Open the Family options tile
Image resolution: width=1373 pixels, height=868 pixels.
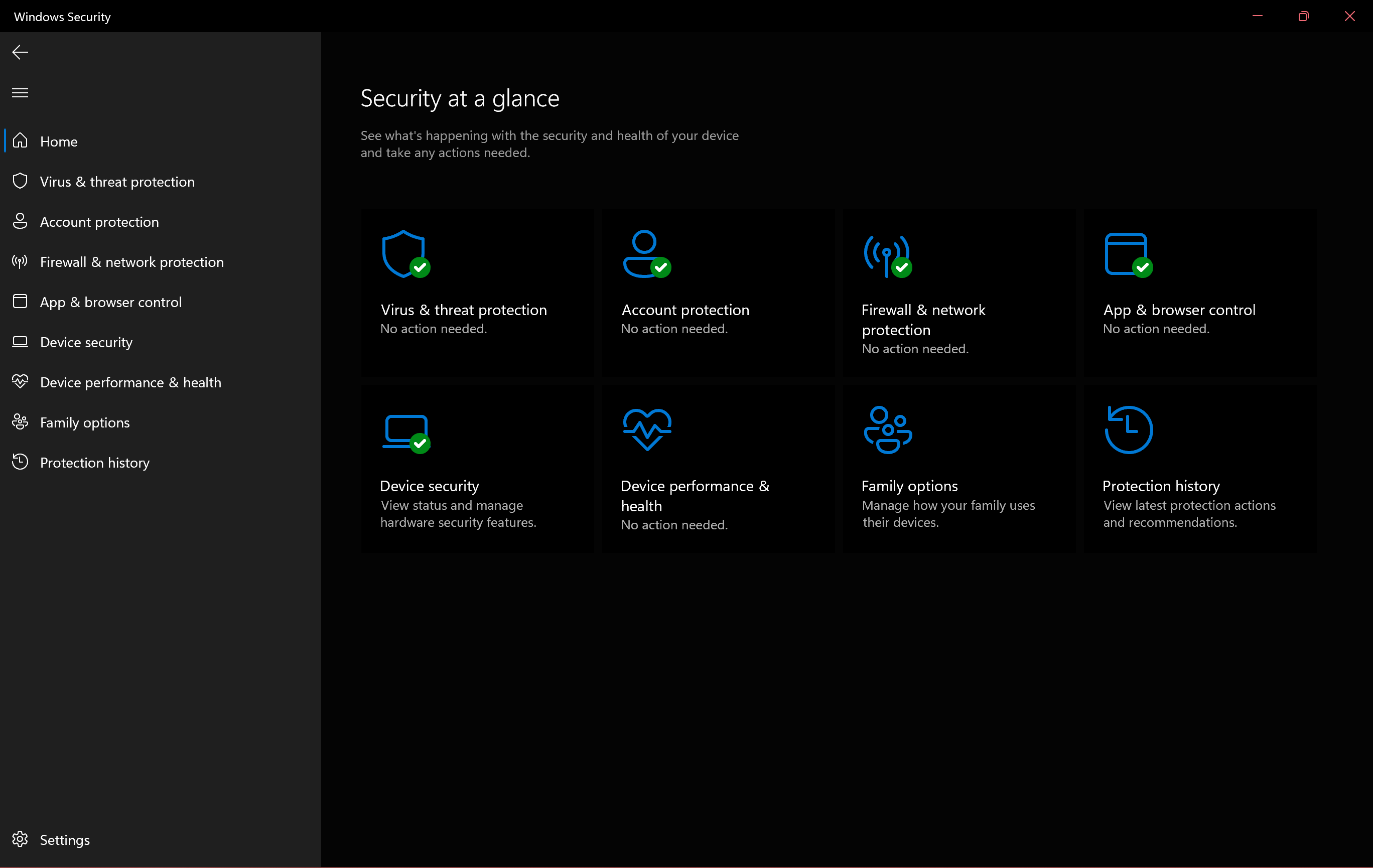point(958,467)
